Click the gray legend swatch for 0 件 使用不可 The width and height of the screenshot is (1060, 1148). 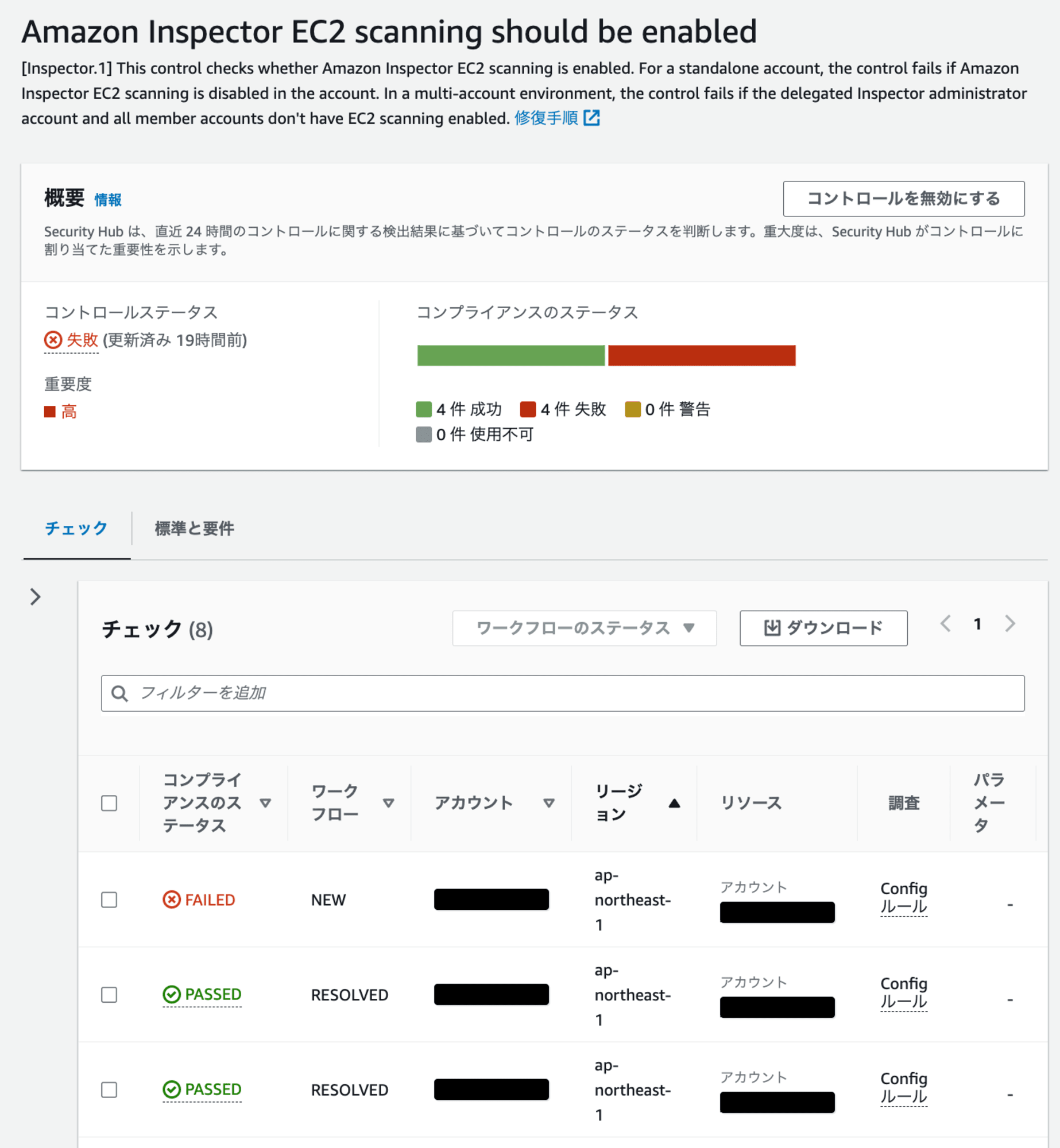424,435
